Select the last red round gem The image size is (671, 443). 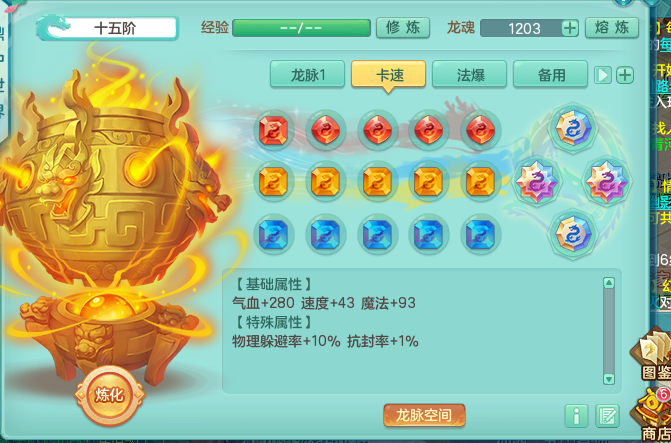481,130
